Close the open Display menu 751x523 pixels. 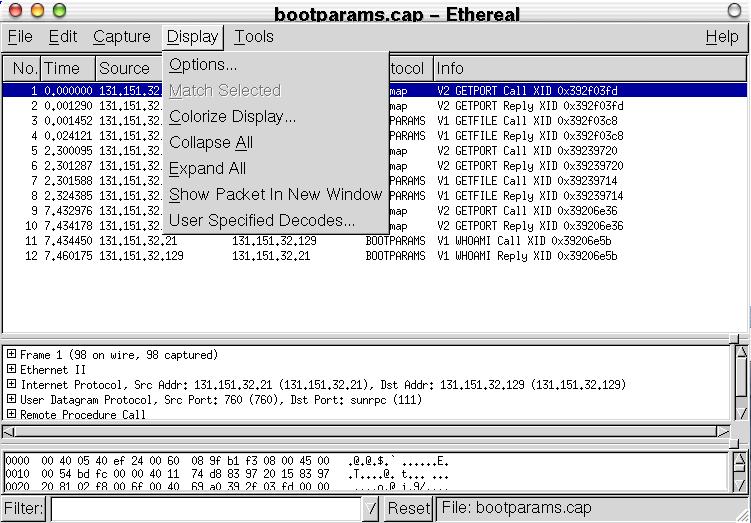click(x=193, y=37)
